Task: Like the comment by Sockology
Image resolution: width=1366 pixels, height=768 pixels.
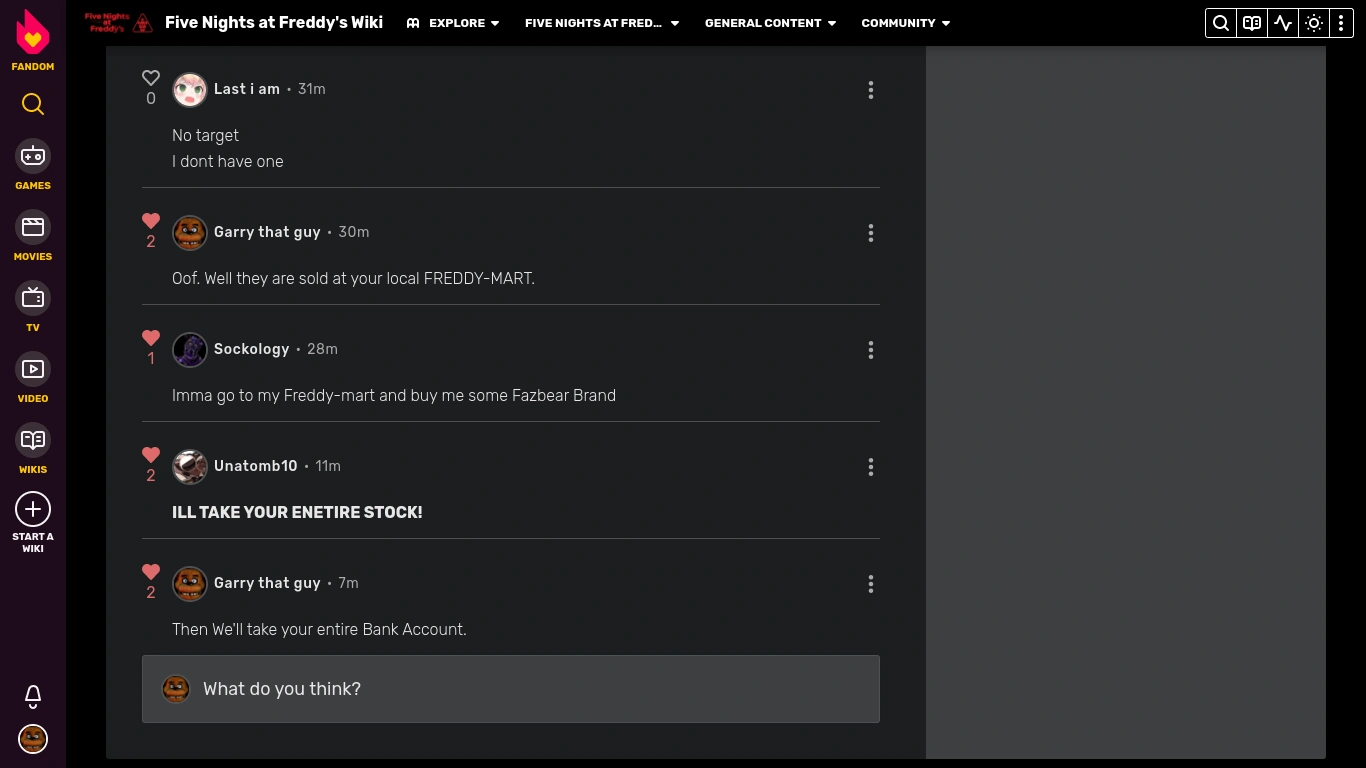Action: pos(151,338)
